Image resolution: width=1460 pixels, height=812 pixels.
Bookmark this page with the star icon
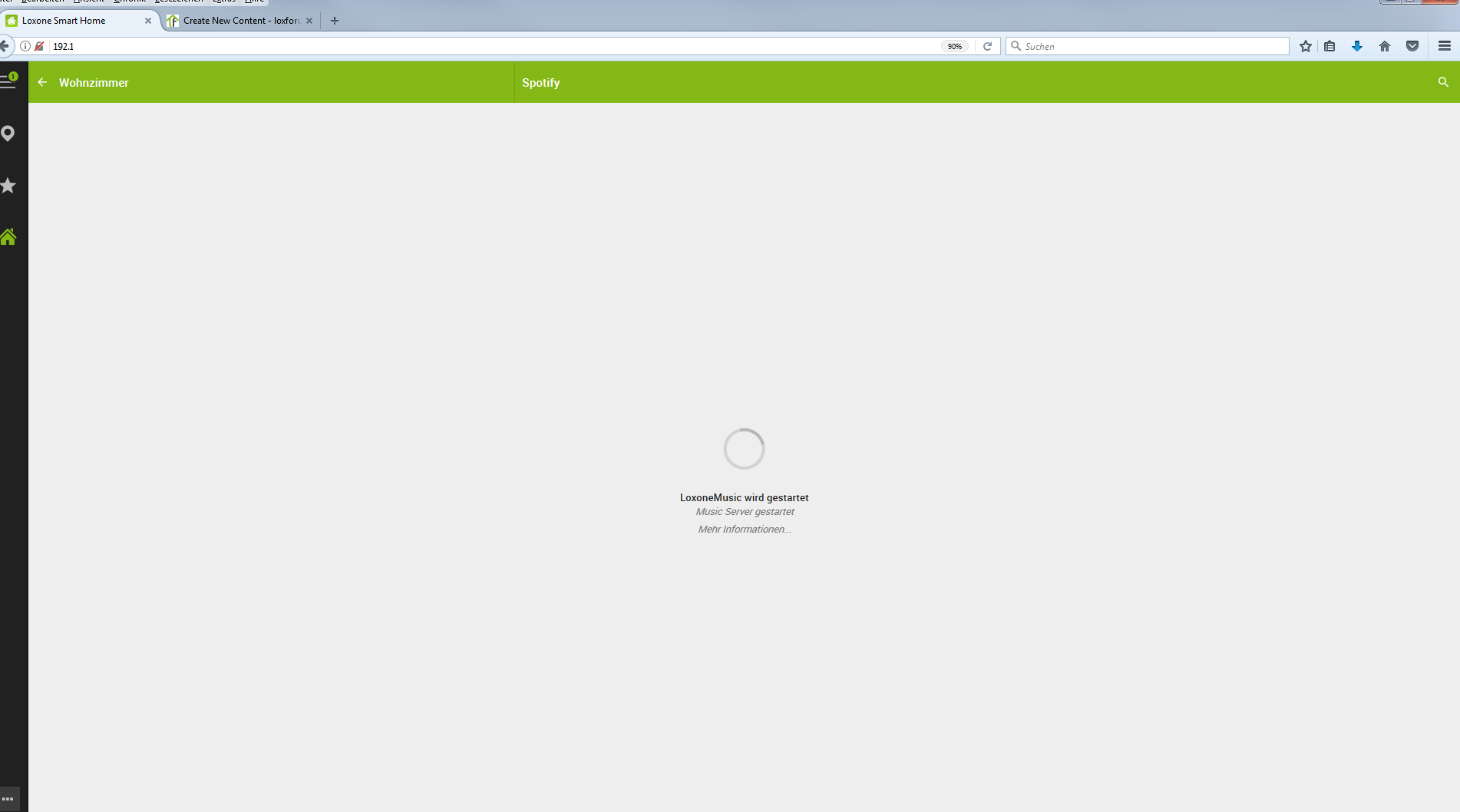[1305, 46]
